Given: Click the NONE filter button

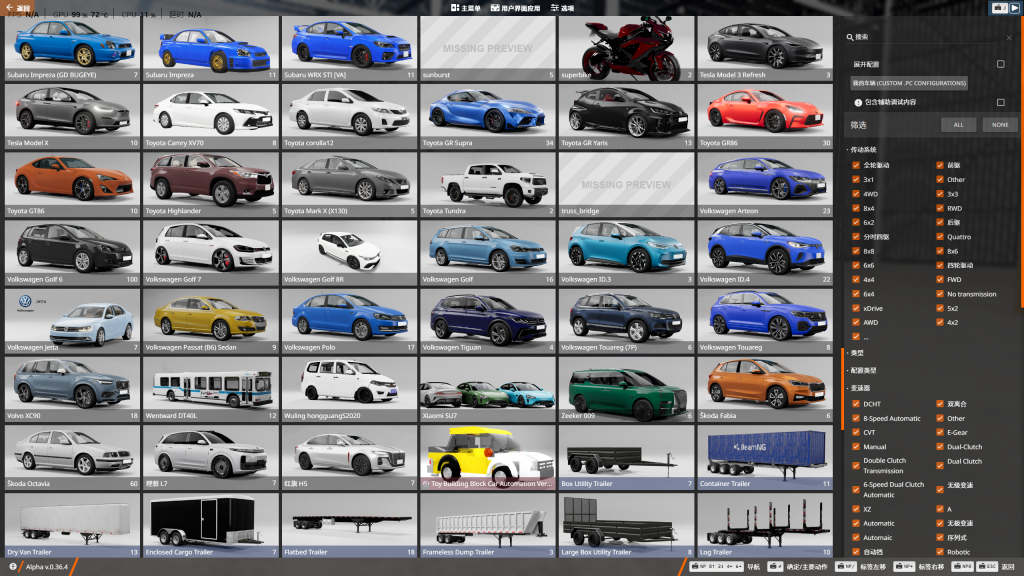Looking at the screenshot, I should [x=1000, y=125].
